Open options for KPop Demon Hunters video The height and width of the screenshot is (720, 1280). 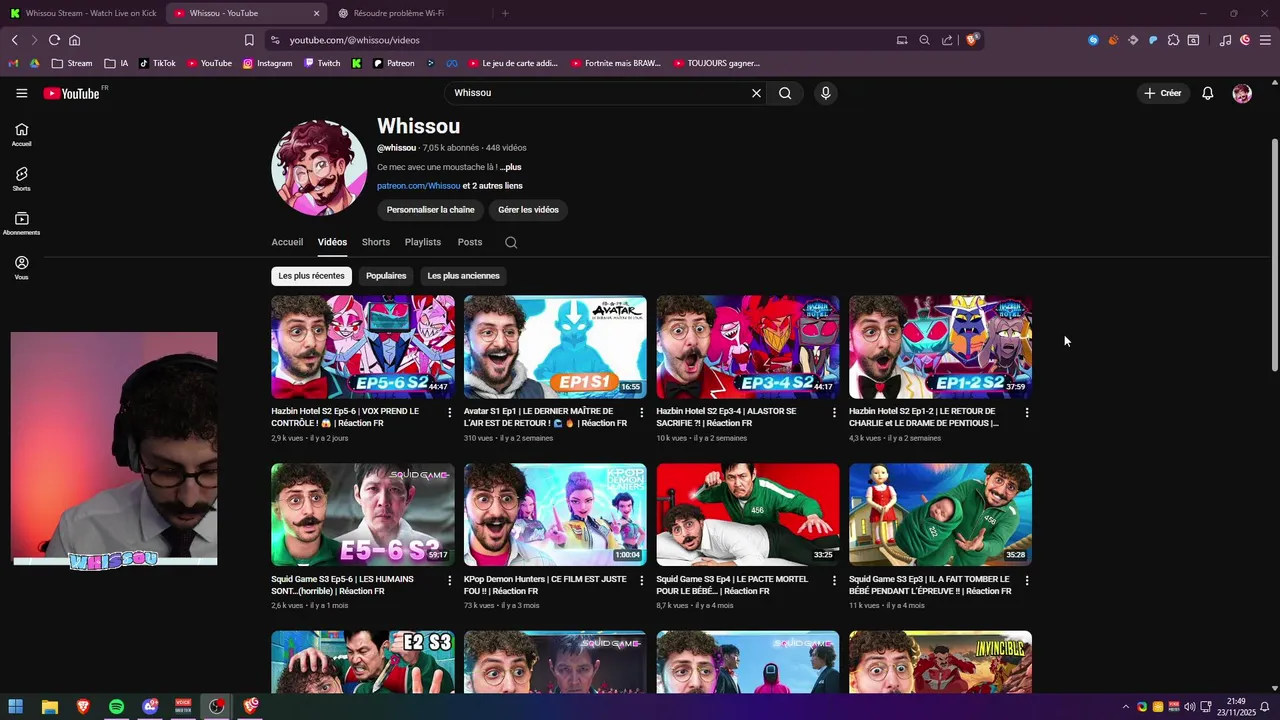642,580
